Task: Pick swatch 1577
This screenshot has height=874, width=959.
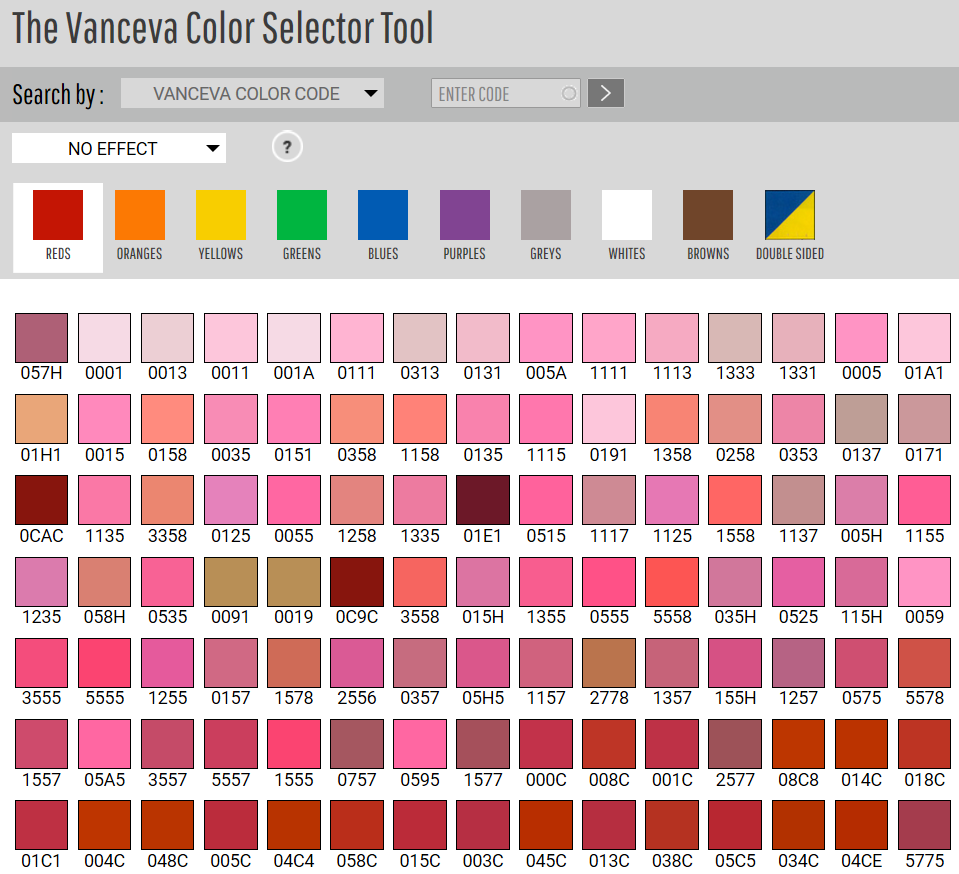Action: tap(483, 744)
